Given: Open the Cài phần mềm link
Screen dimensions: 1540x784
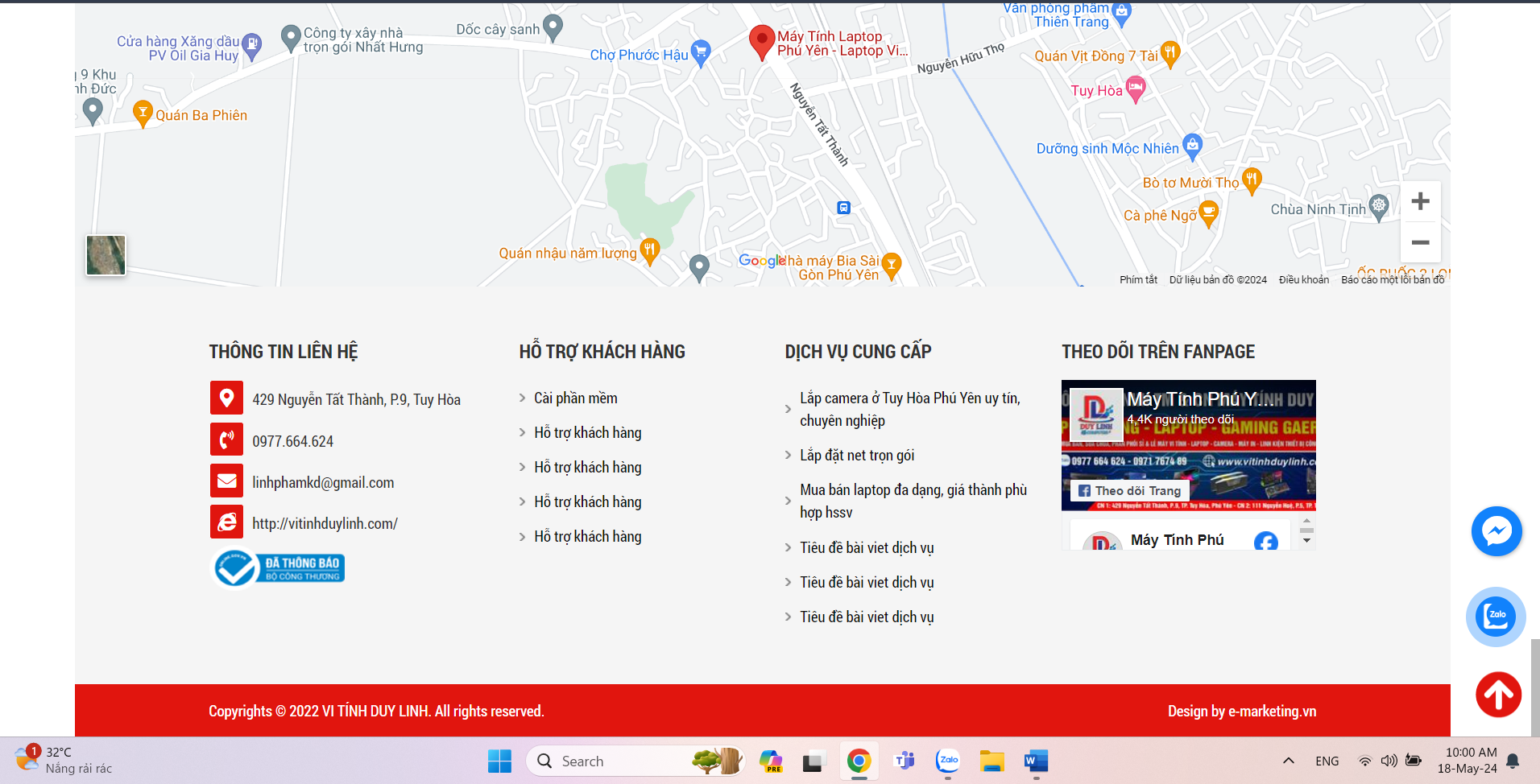Looking at the screenshot, I should coord(575,398).
